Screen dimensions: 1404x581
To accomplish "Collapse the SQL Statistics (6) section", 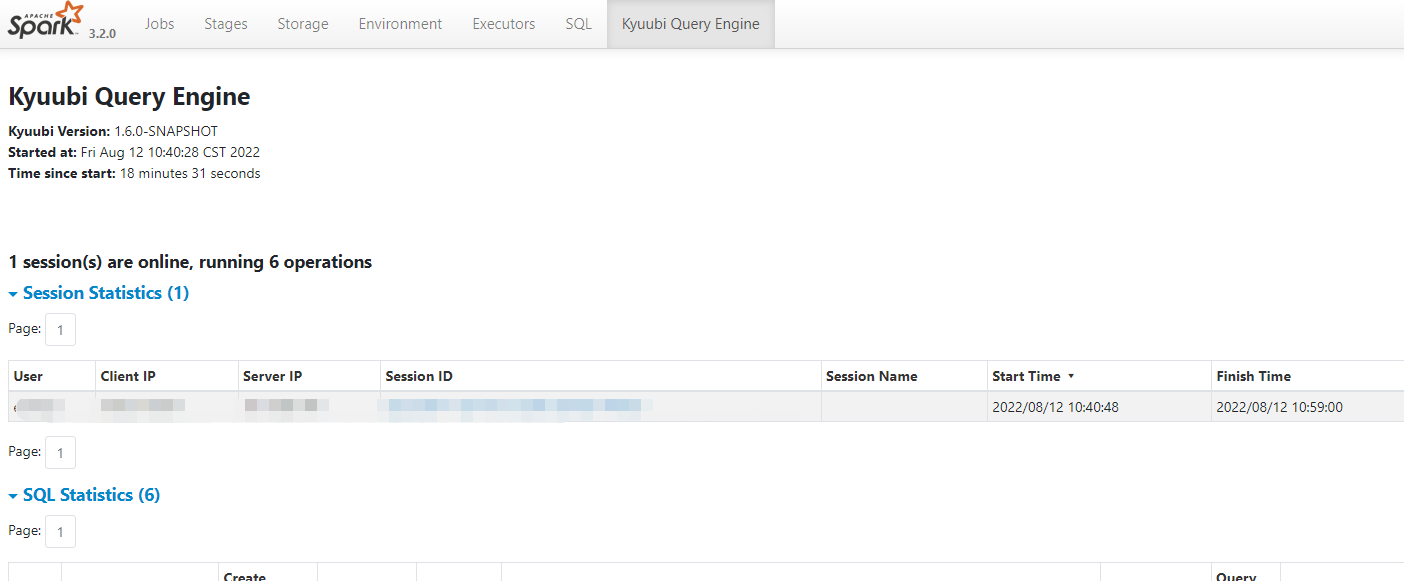I will click(84, 495).
